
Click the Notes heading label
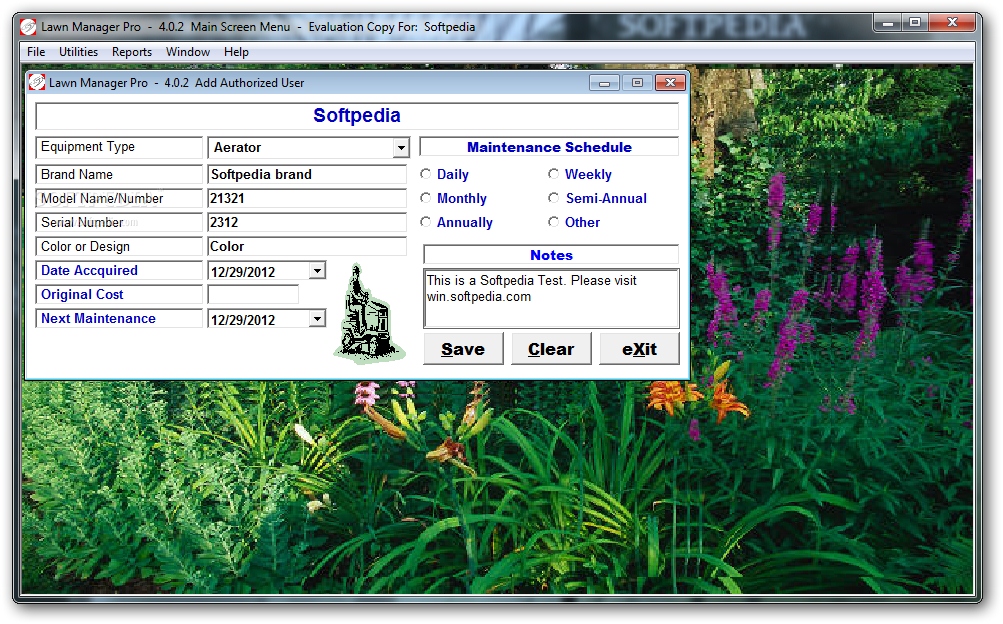(x=551, y=255)
